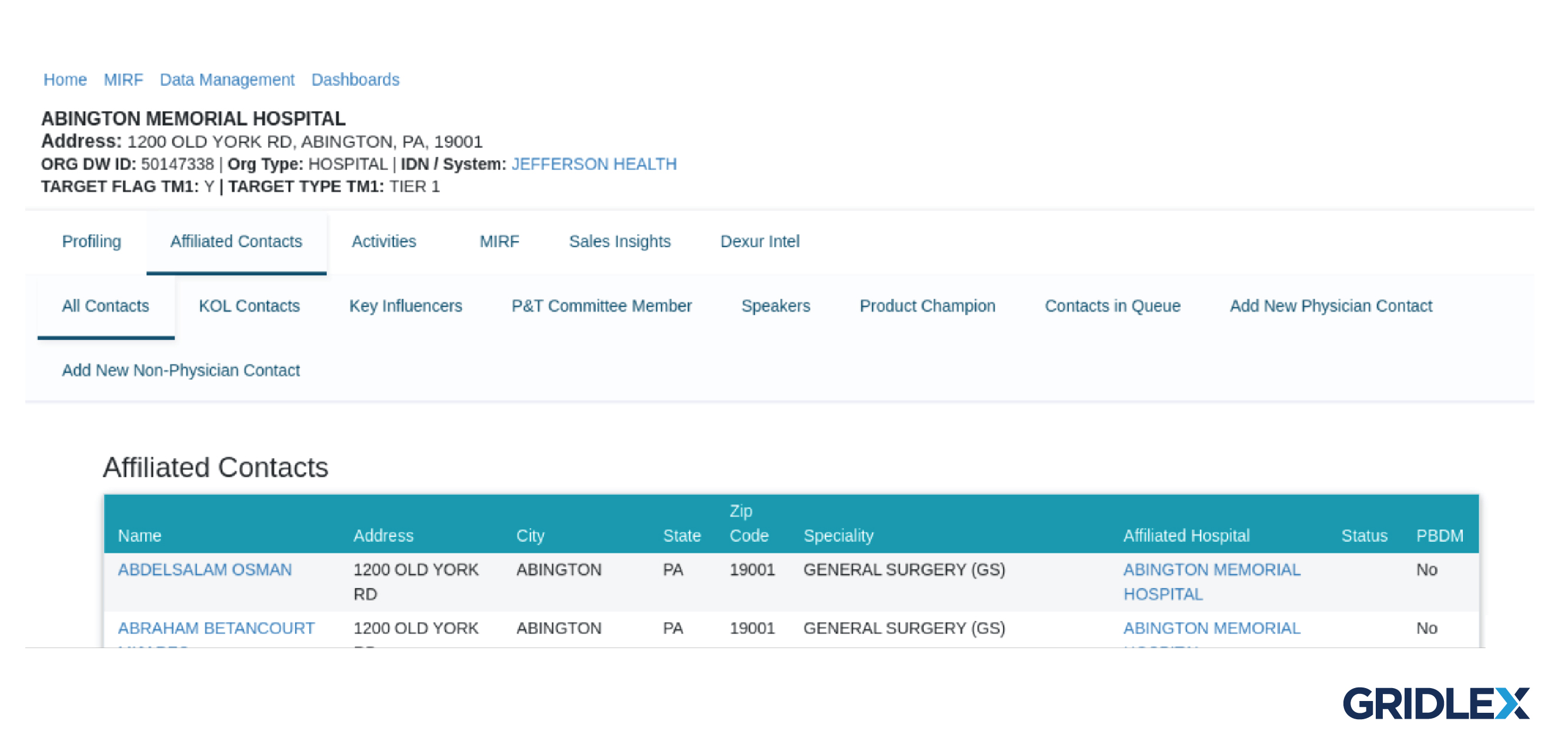
Task: Open ABINGTON MEMORIAL link in Betancourt row
Action: point(1211,629)
